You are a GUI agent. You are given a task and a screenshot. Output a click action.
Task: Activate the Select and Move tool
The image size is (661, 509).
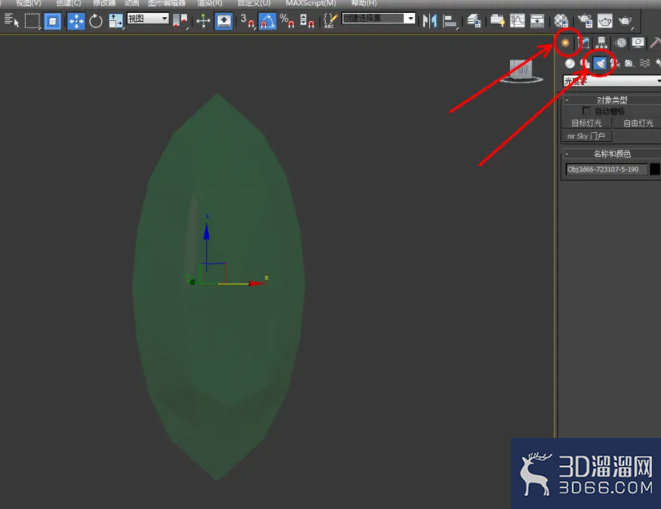(x=76, y=21)
